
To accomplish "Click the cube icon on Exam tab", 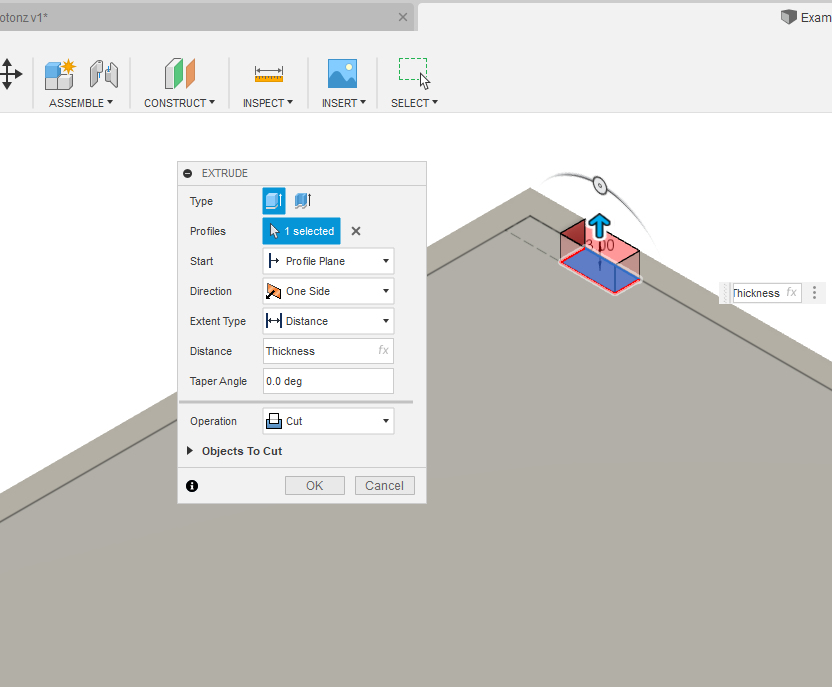I will pos(788,17).
